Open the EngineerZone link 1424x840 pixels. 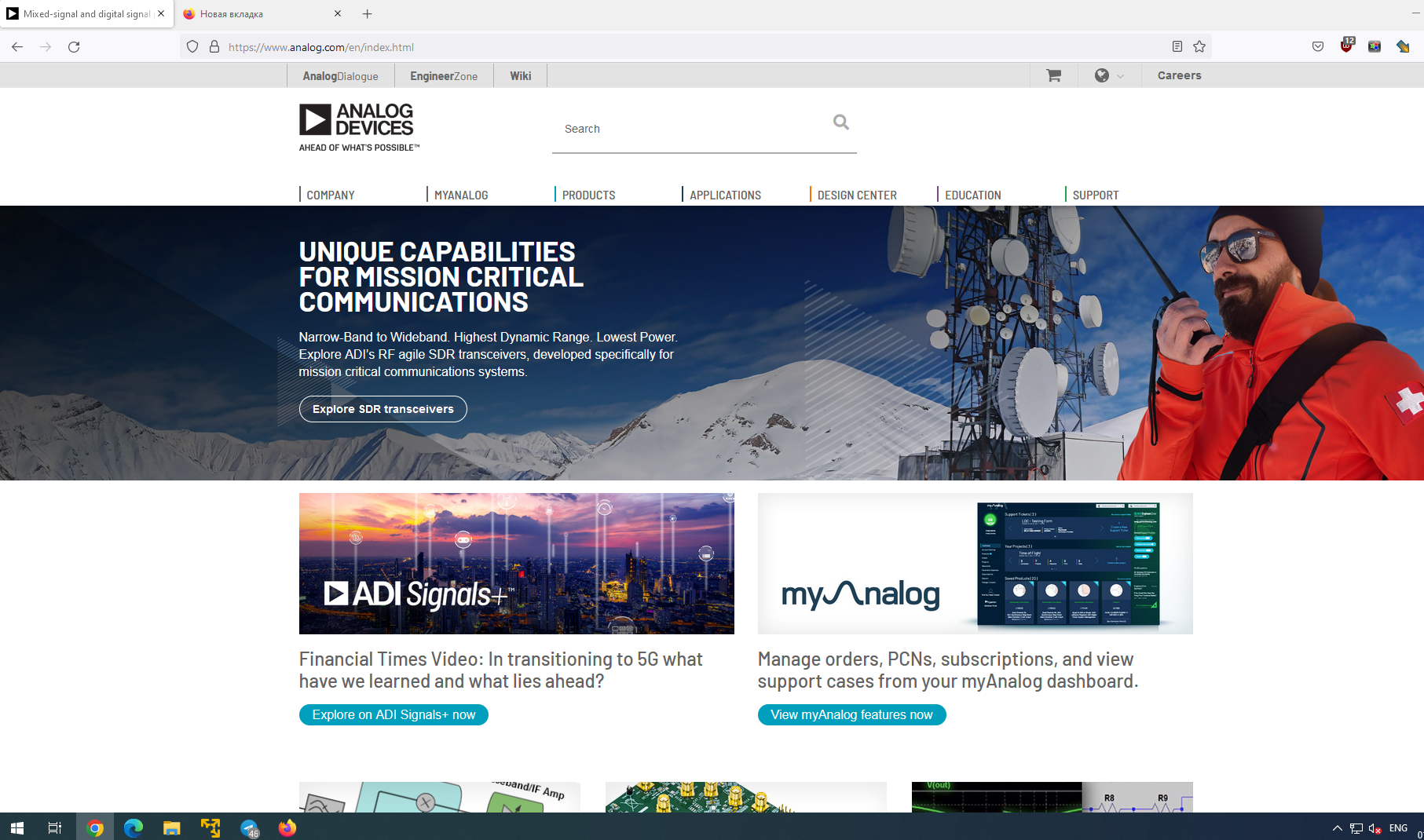click(x=444, y=76)
